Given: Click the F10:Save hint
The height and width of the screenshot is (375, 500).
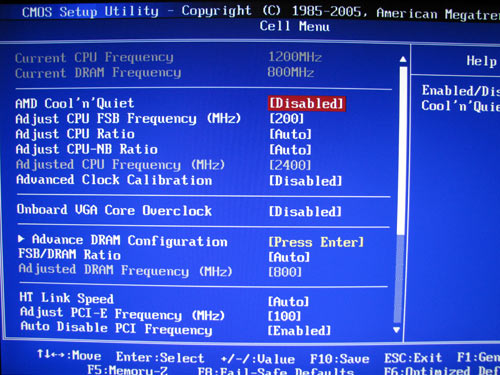Looking at the screenshot, I should 339,359.
